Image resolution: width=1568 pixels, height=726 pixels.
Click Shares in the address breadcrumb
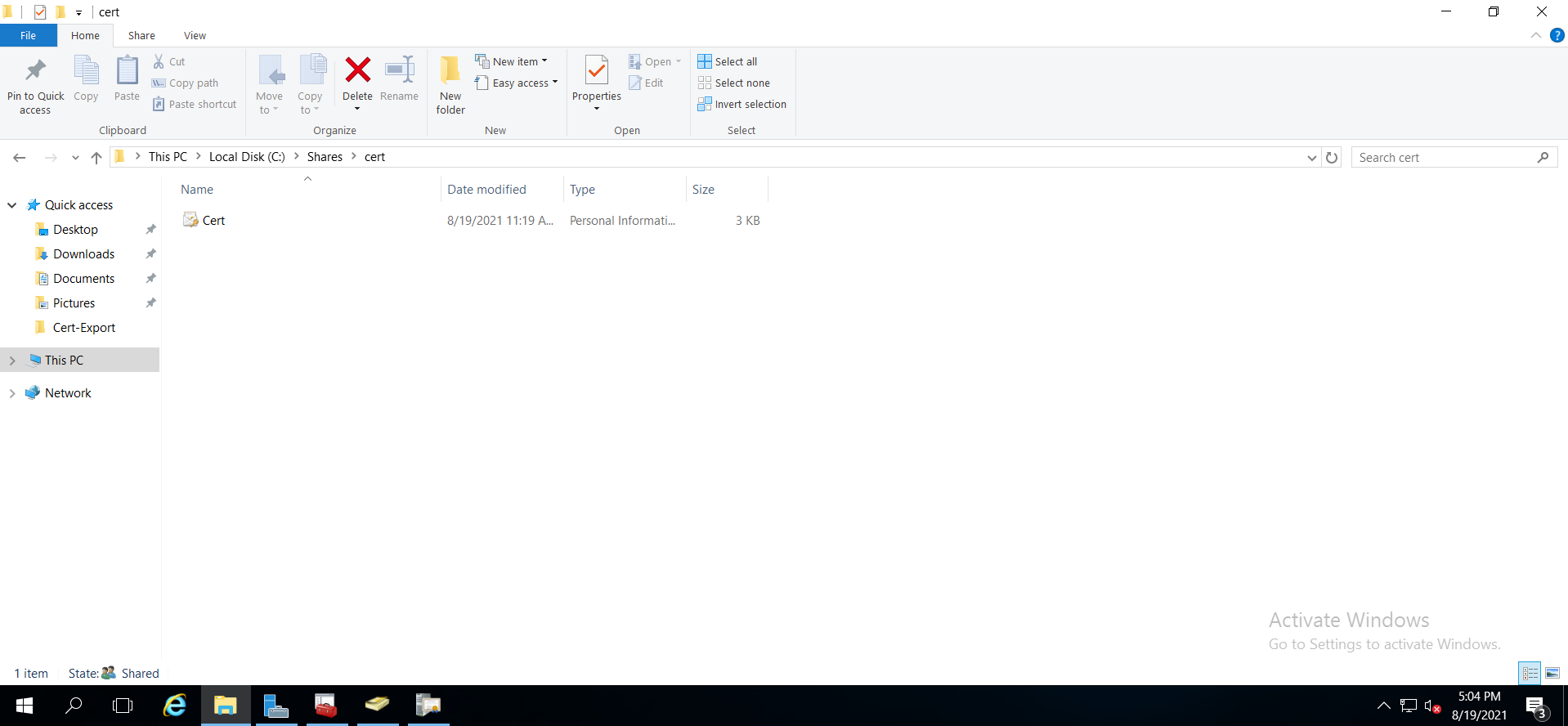(x=325, y=157)
